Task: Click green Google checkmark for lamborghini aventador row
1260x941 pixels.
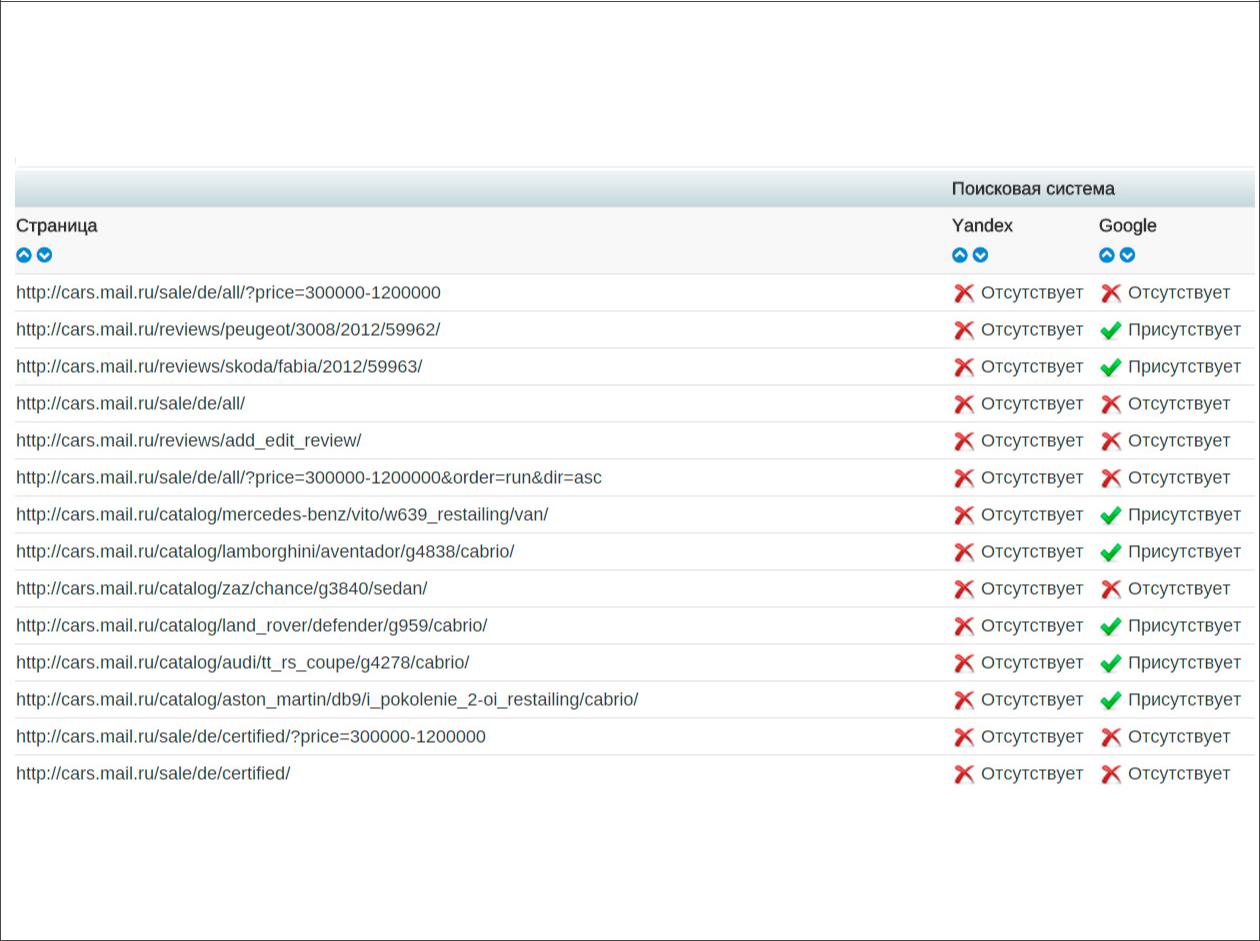Action: tap(1110, 552)
